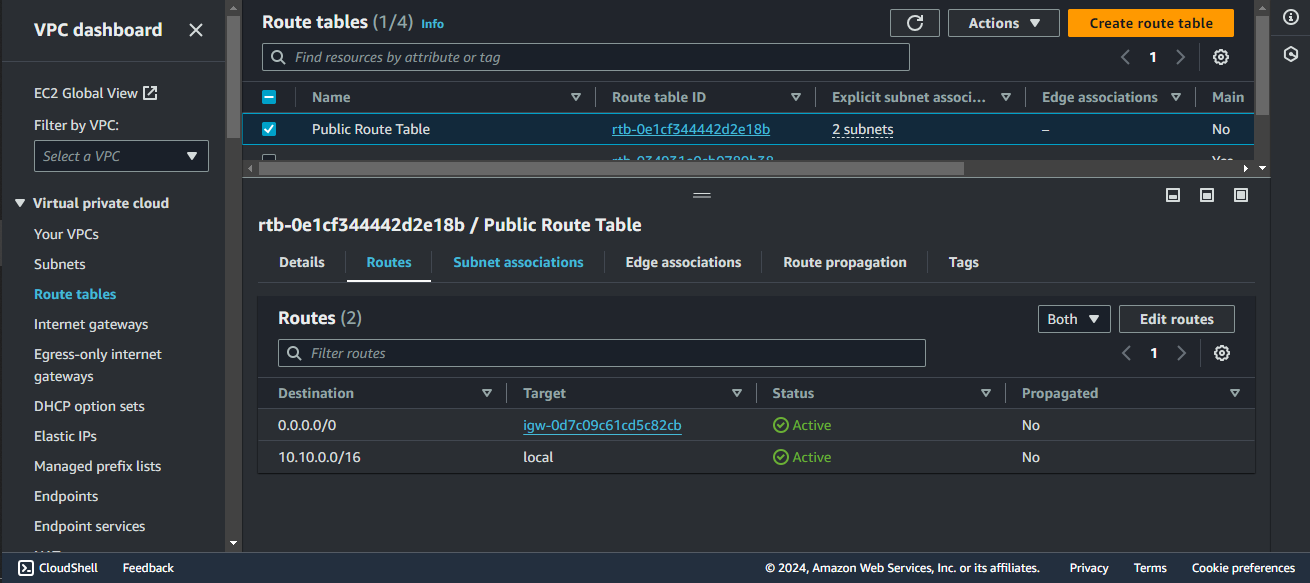Open Feedback in the footer
The width and height of the screenshot is (1310, 583).
pyautogui.click(x=148, y=568)
